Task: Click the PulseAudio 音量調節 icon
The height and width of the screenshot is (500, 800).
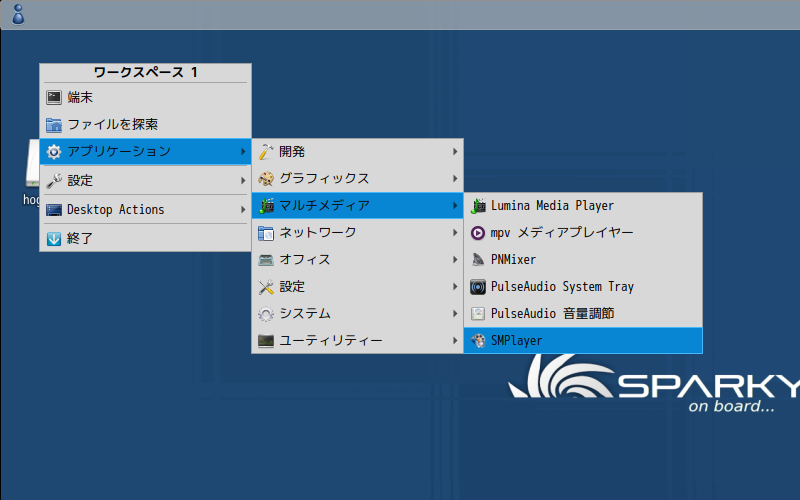Action: point(478,313)
